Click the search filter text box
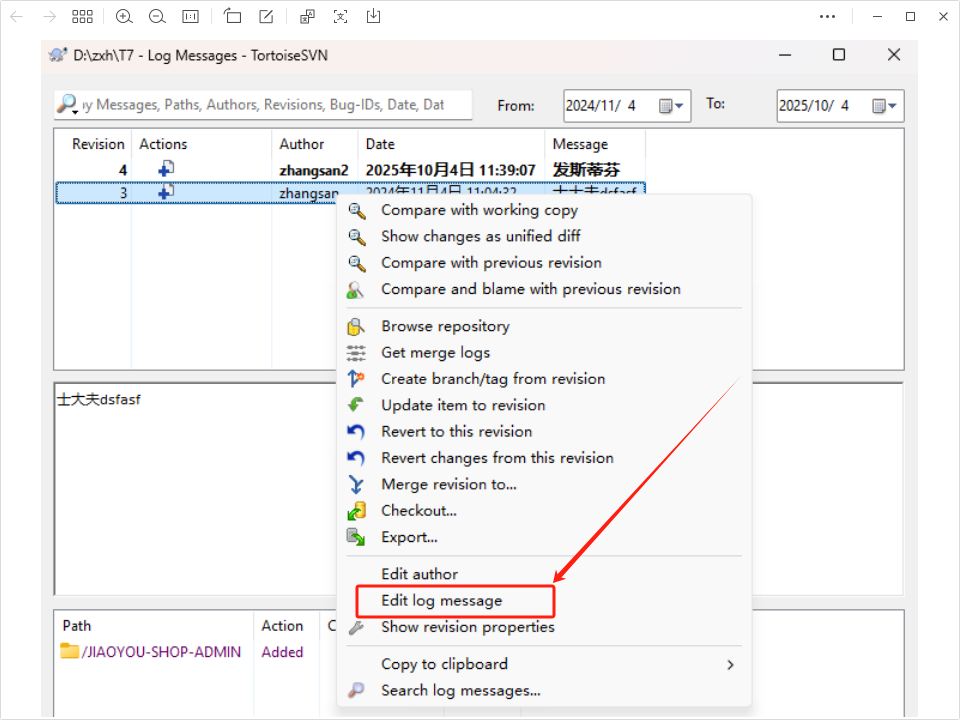This screenshot has width=960, height=720. [263, 105]
